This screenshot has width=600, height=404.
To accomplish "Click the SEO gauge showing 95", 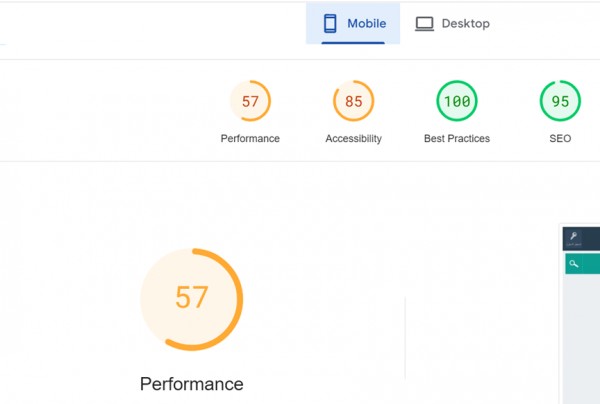I will pos(560,101).
